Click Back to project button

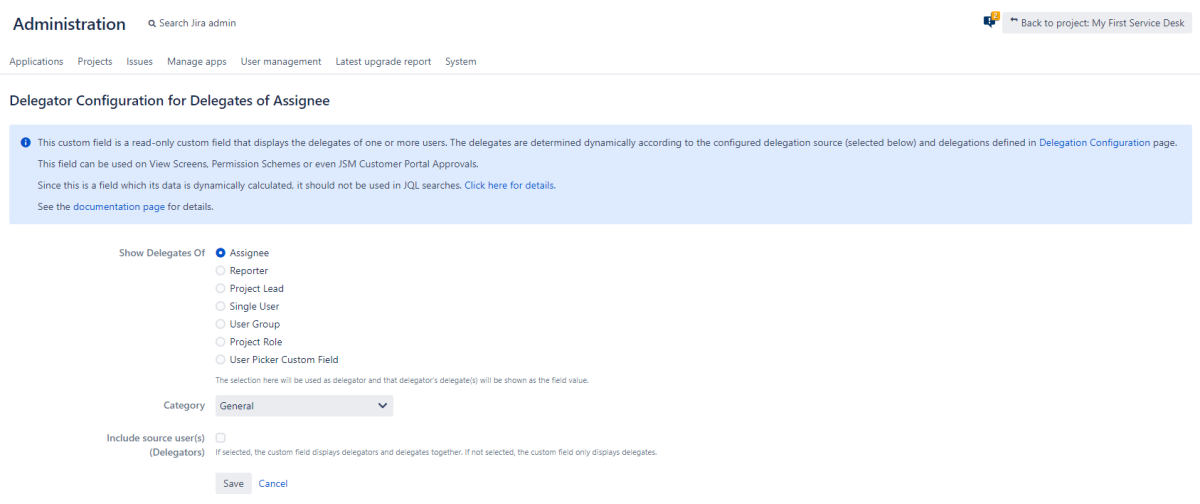(1097, 23)
